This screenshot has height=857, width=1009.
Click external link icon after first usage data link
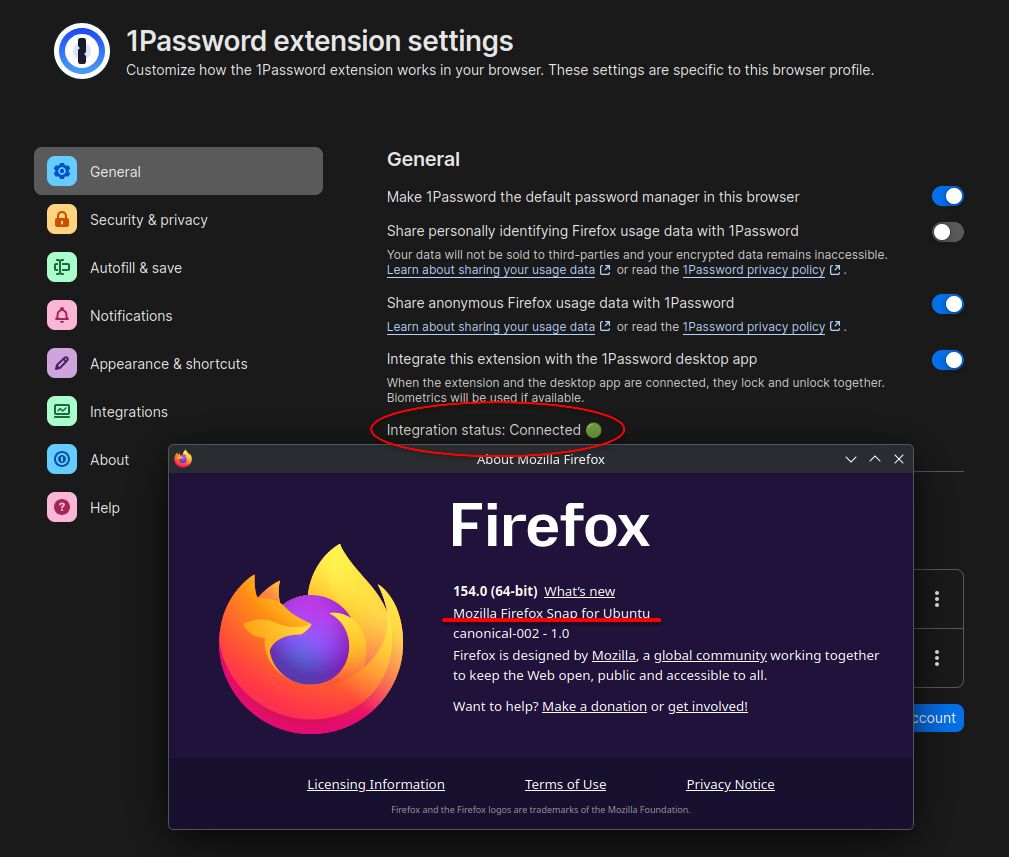[x=605, y=270]
